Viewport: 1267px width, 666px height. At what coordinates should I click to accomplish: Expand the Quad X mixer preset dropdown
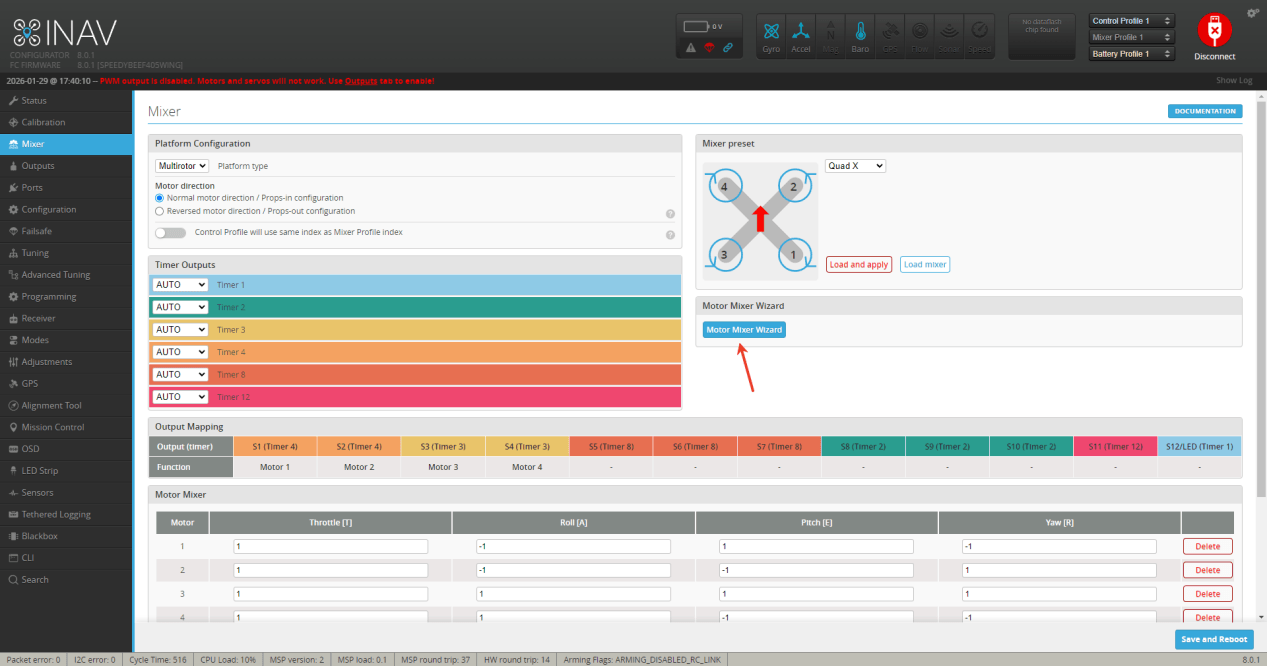[855, 166]
